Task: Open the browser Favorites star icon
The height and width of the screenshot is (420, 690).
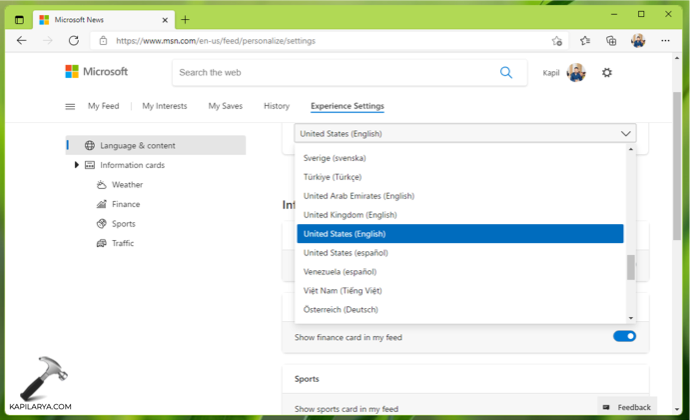Action: point(585,41)
